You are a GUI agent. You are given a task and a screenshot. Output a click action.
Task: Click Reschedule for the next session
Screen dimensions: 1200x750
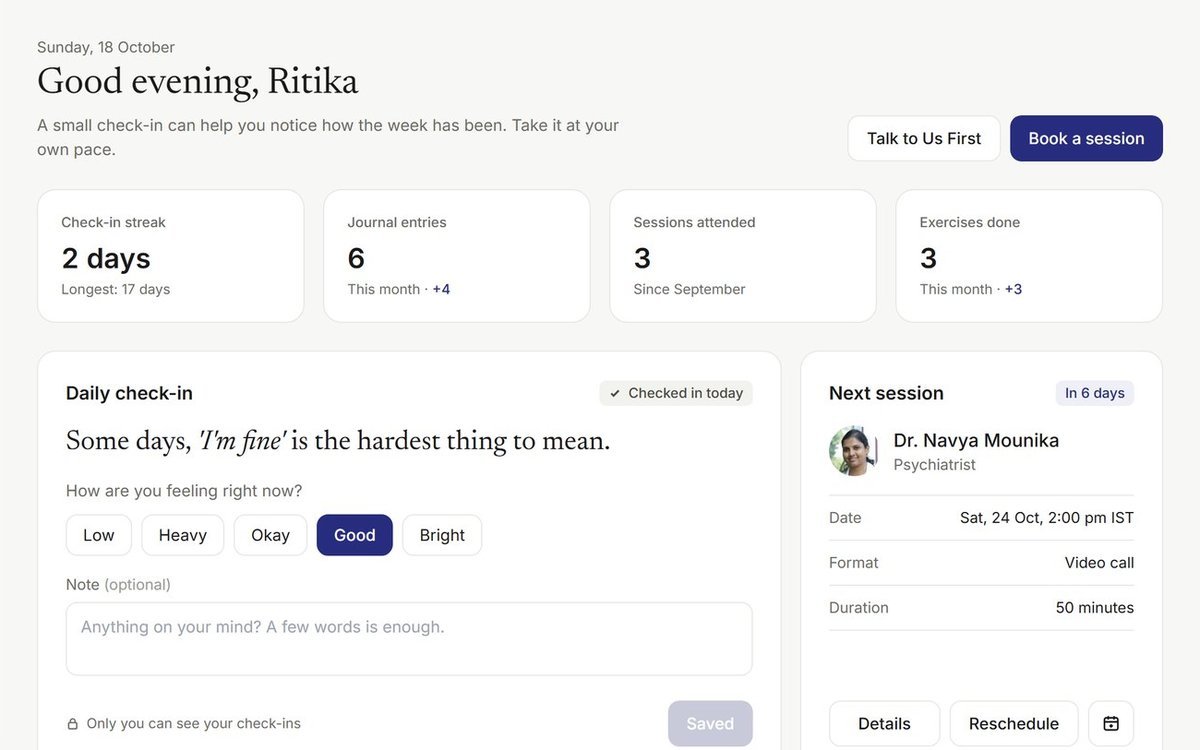coord(1014,723)
